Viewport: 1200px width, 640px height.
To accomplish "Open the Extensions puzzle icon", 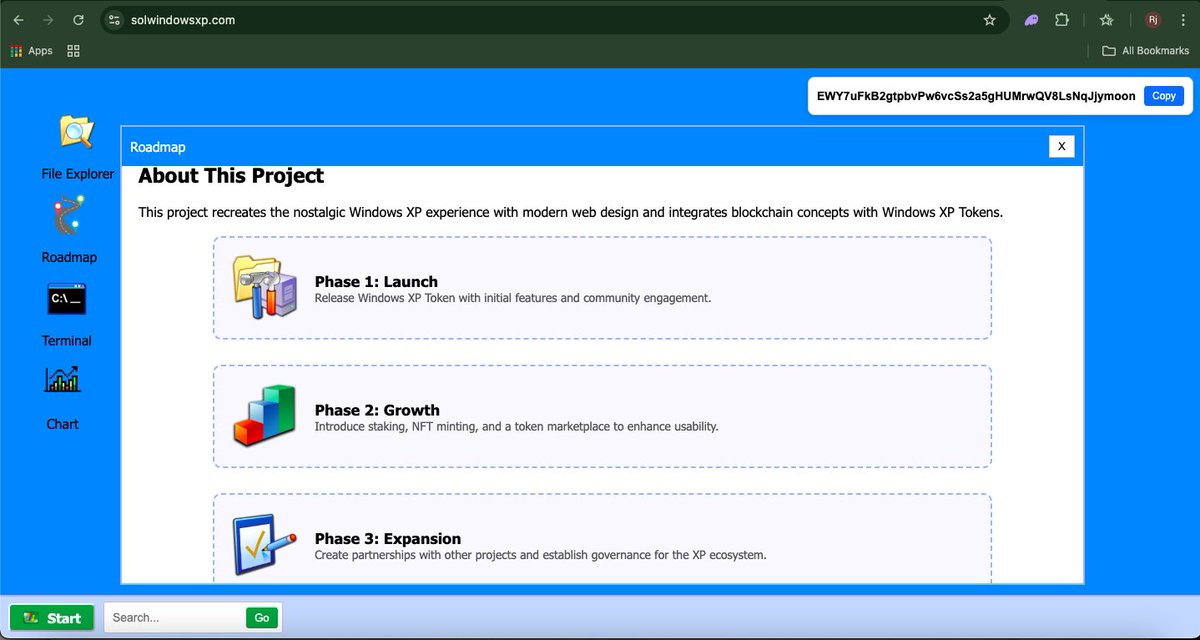I will pyautogui.click(x=1062, y=19).
